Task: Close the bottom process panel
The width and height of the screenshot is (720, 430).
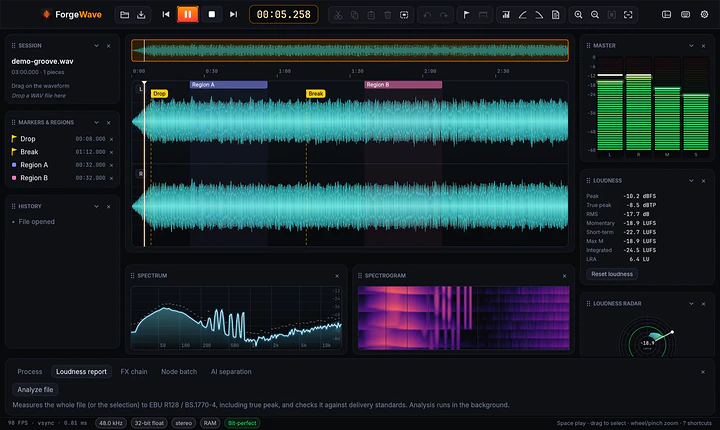Action: [703, 372]
